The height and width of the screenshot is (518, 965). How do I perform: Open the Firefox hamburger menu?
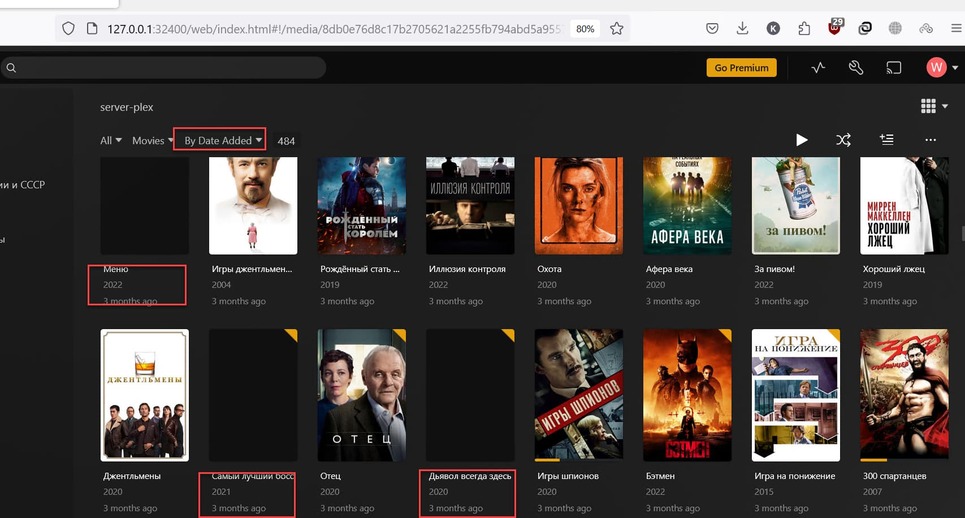(956, 28)
